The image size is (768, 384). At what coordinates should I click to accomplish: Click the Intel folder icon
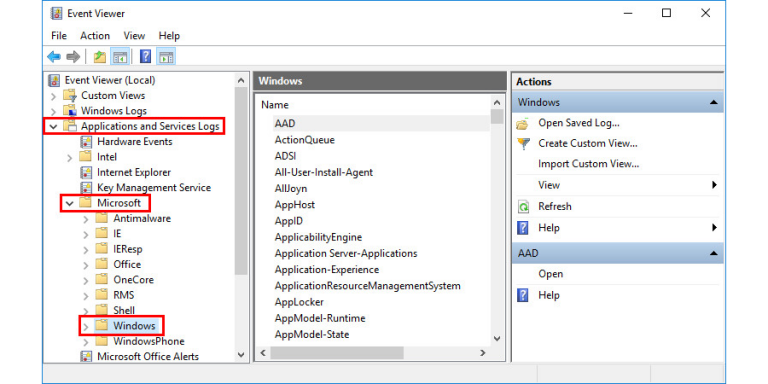(x=86, y=157)
